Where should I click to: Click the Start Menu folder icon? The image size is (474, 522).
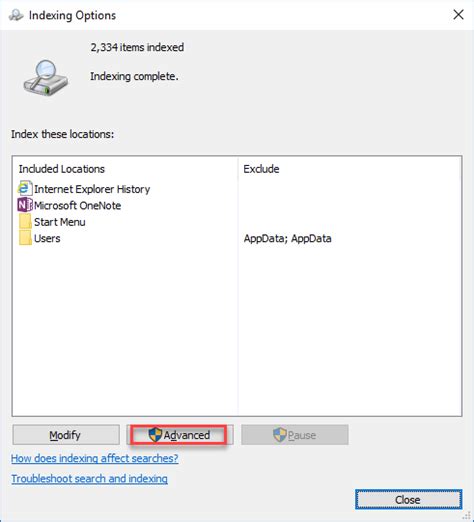25,221
